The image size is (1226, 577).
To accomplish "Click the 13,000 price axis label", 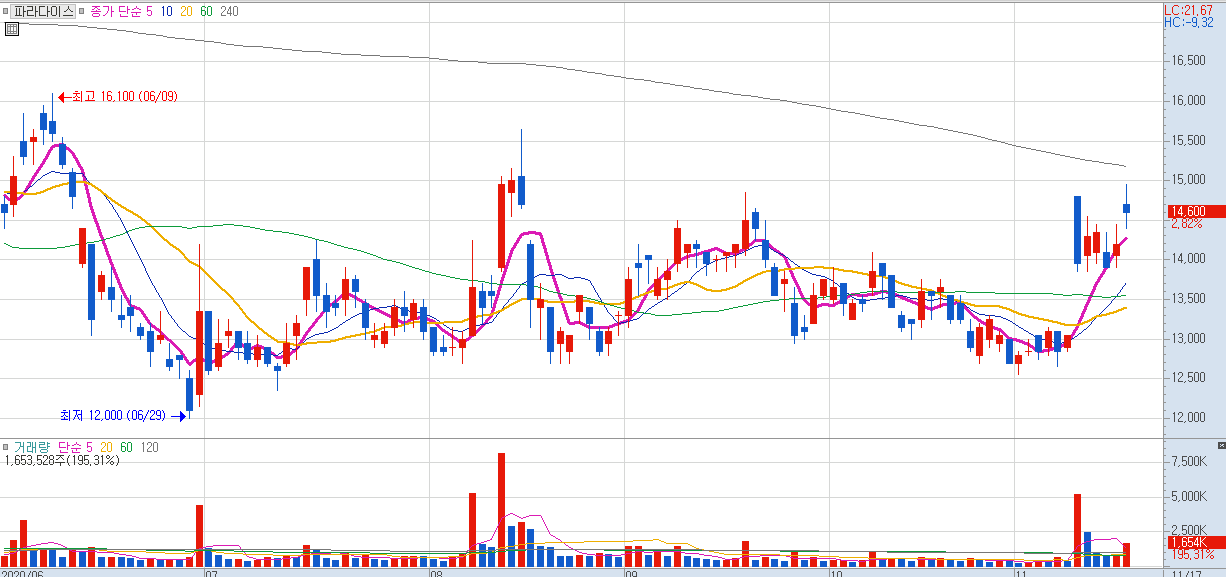I will [x=1188, y=338].
